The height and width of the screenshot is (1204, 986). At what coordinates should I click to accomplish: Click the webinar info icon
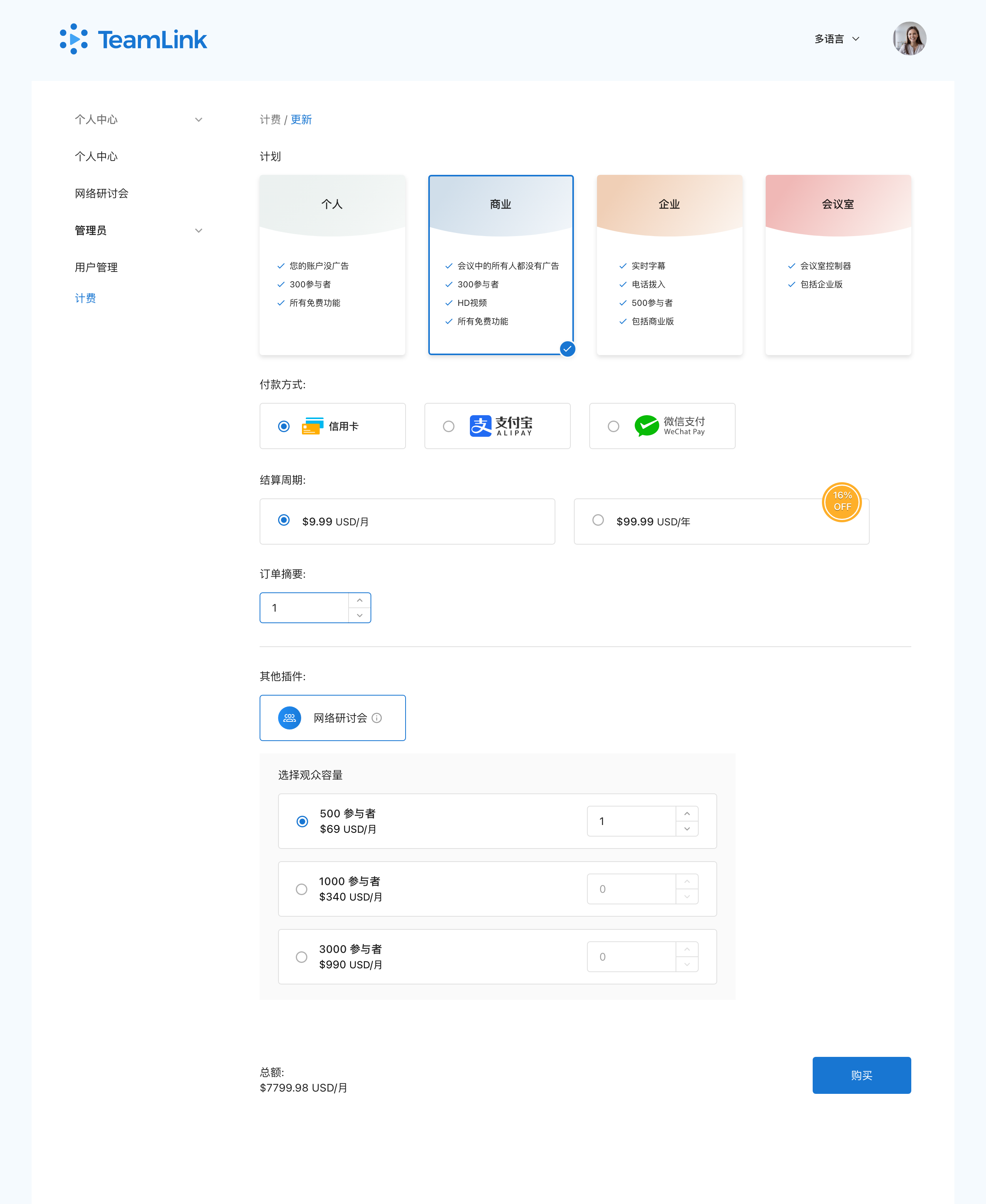[377, 718]
